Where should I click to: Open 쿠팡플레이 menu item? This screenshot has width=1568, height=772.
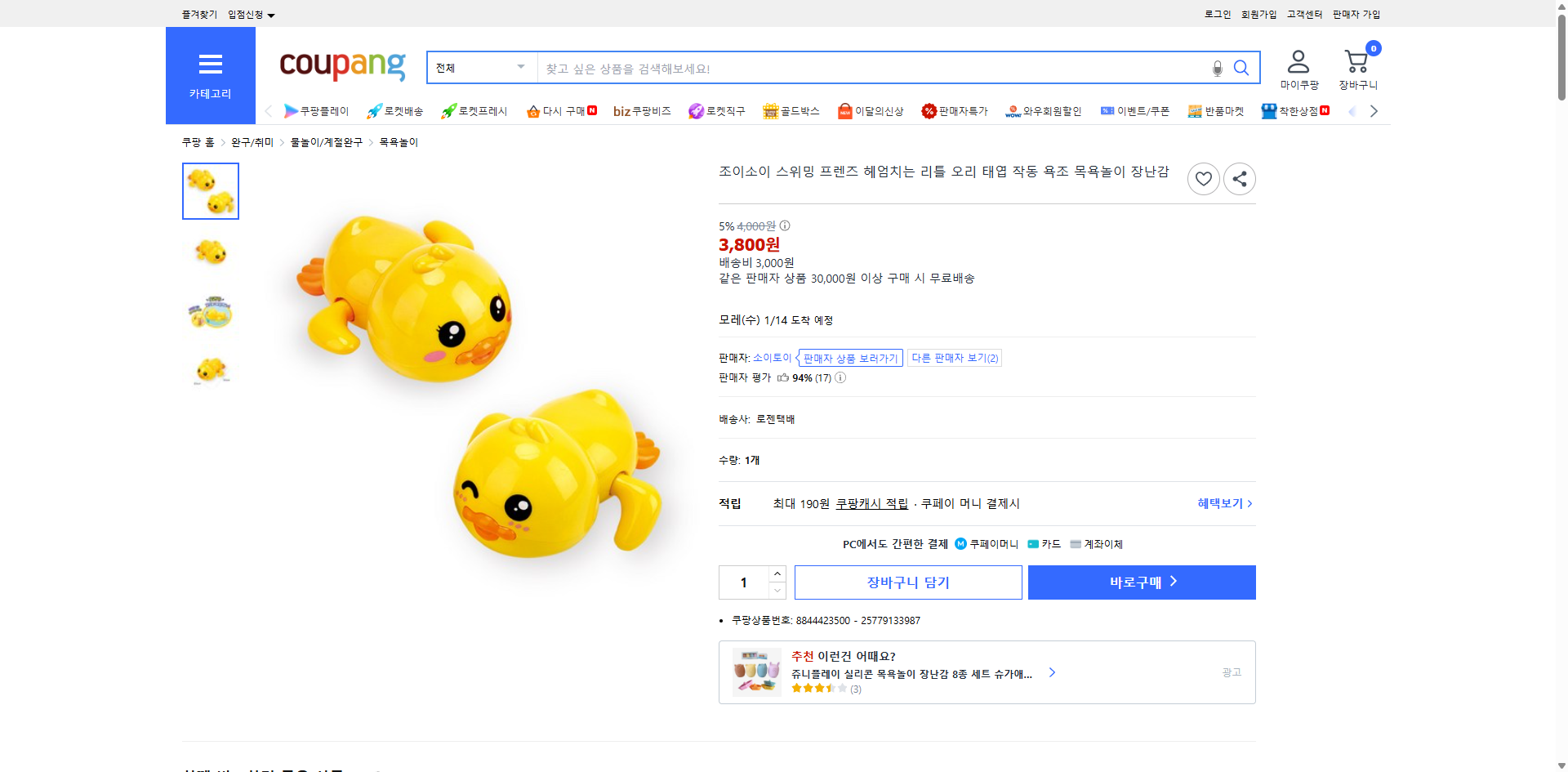(x=318, y=110)
